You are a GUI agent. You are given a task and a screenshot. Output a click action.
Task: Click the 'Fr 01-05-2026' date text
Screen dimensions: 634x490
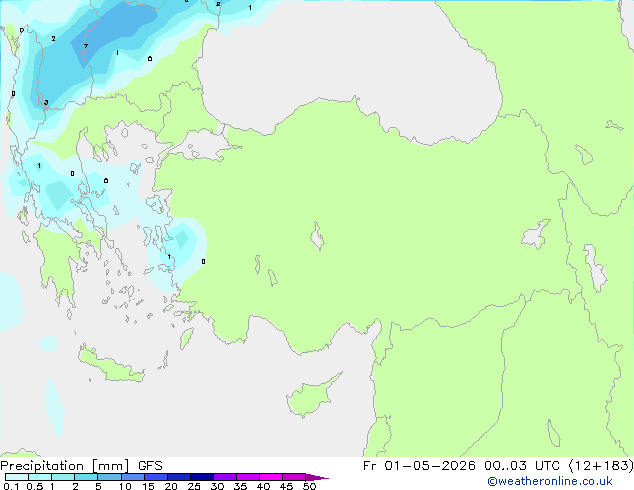(419, 466)
